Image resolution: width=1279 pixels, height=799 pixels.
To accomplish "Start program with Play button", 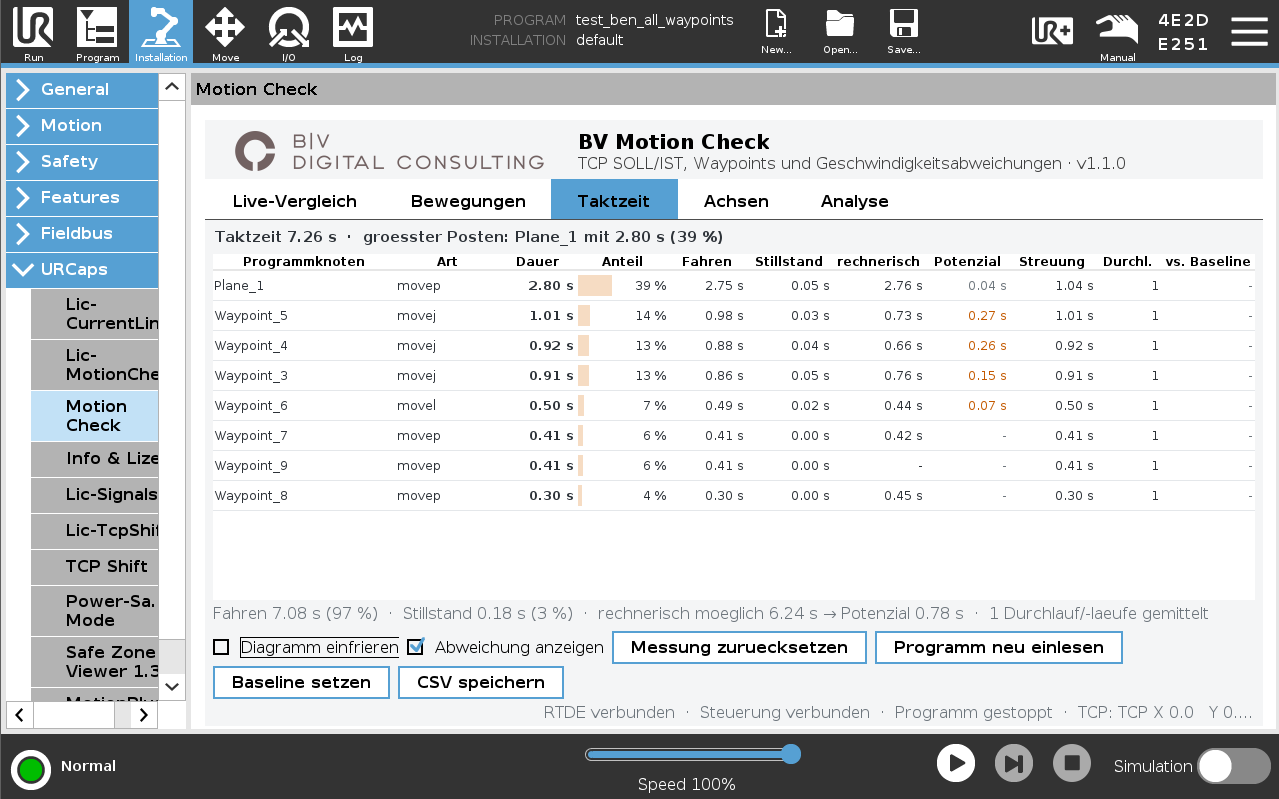I will 956,764.
